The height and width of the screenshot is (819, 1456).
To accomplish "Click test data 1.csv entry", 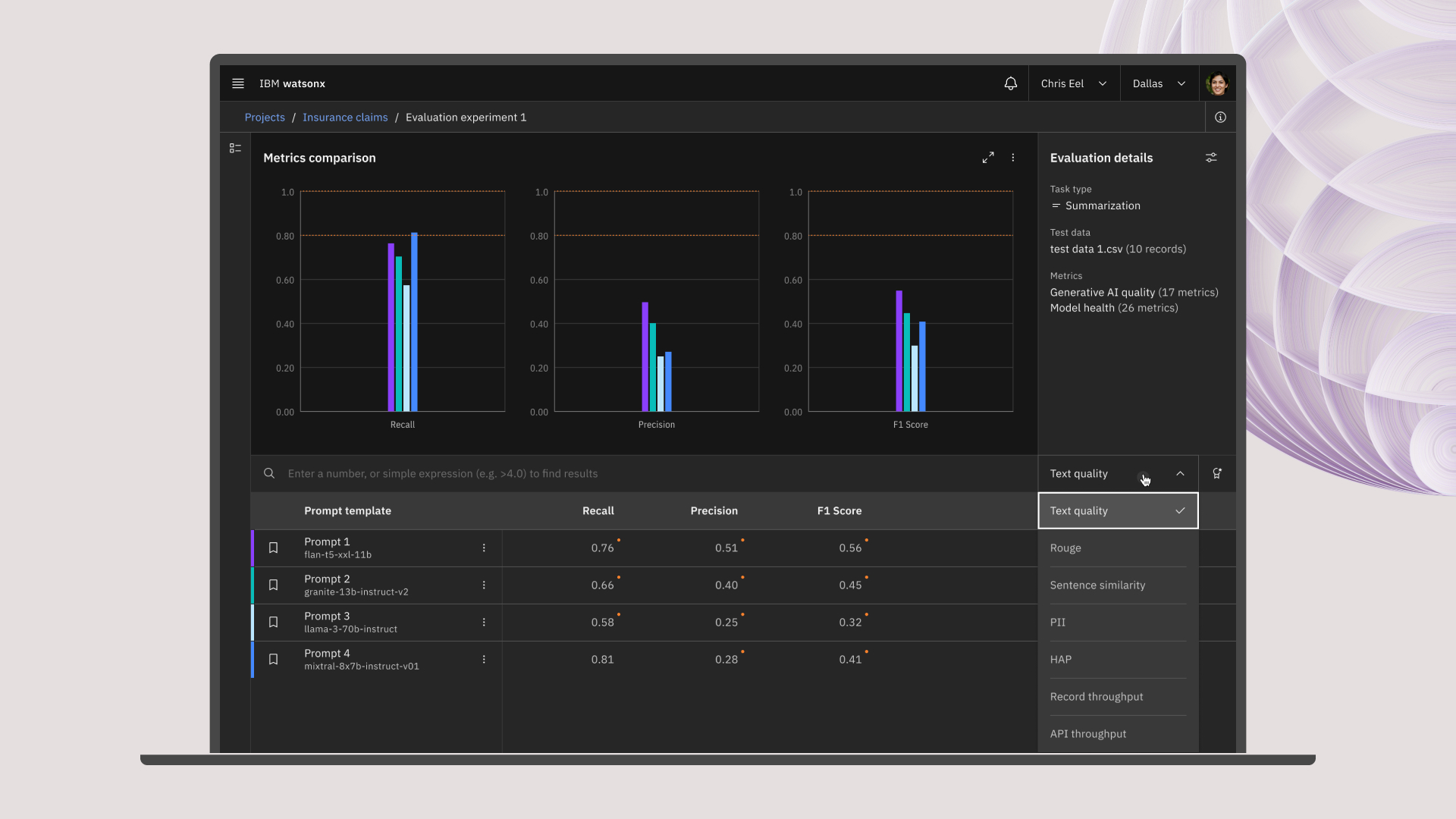I will [1118, 249].
